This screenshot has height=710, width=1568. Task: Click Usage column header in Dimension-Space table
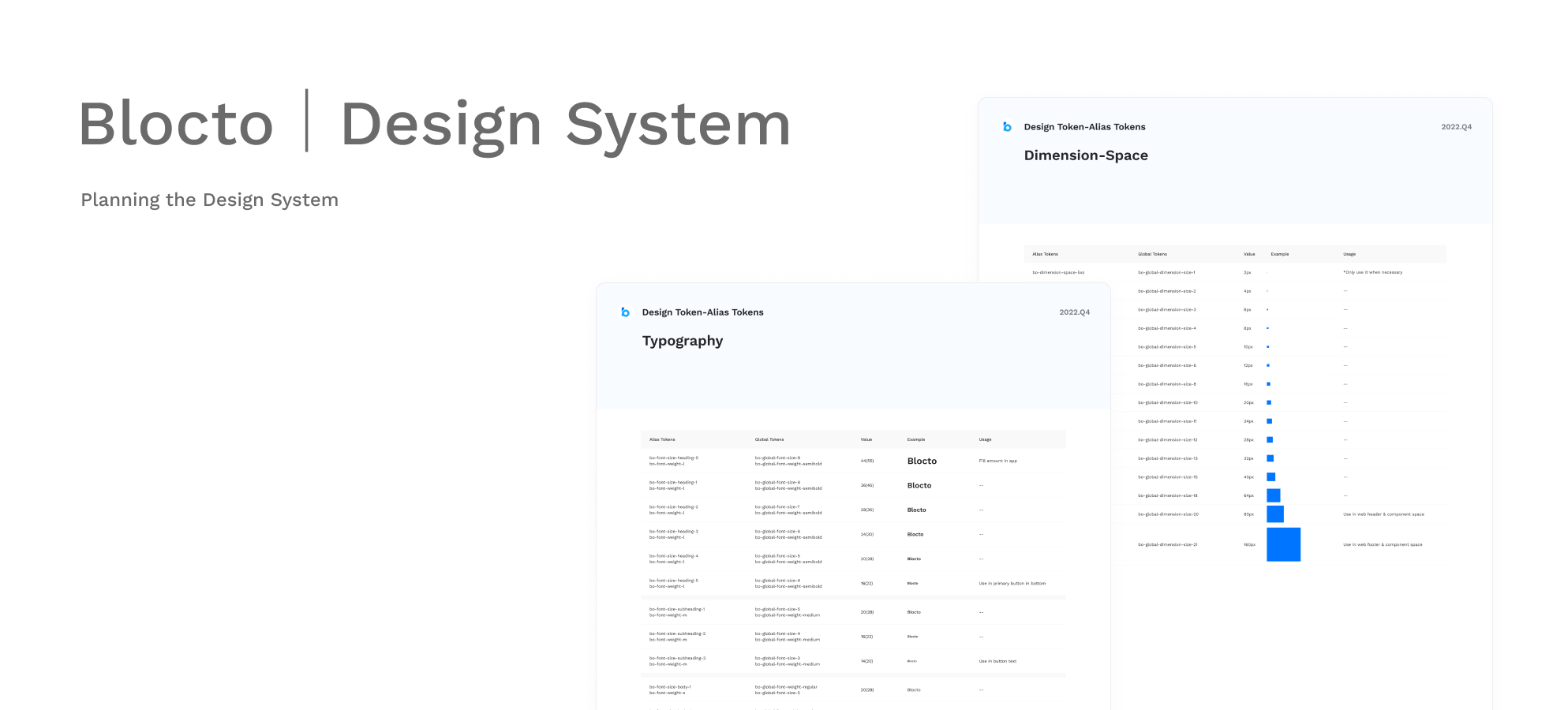pyautogui.click(x=1349, y=254)
